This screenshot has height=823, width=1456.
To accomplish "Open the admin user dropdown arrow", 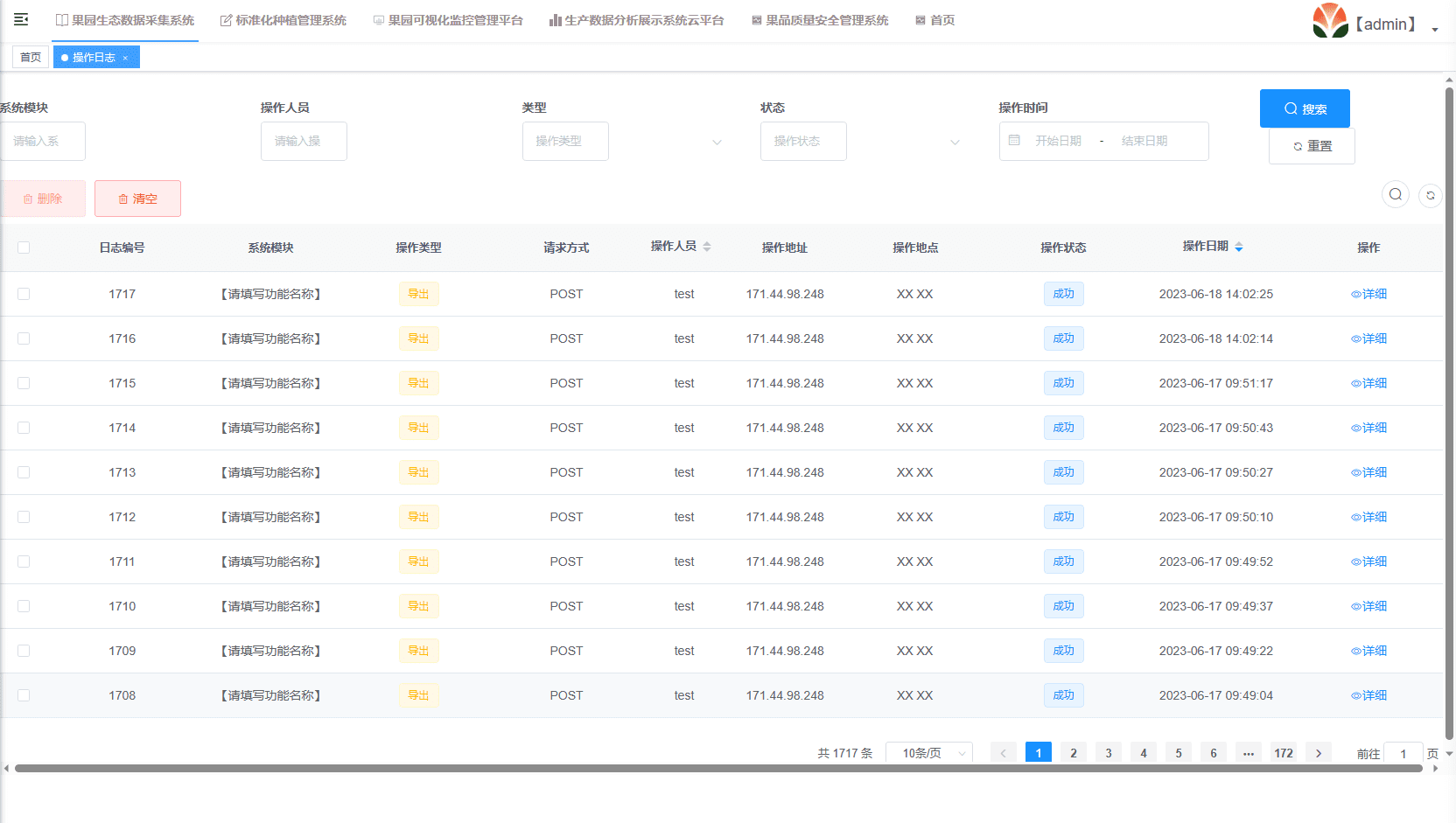I will pyautogui.click(x=1435, y=30).
